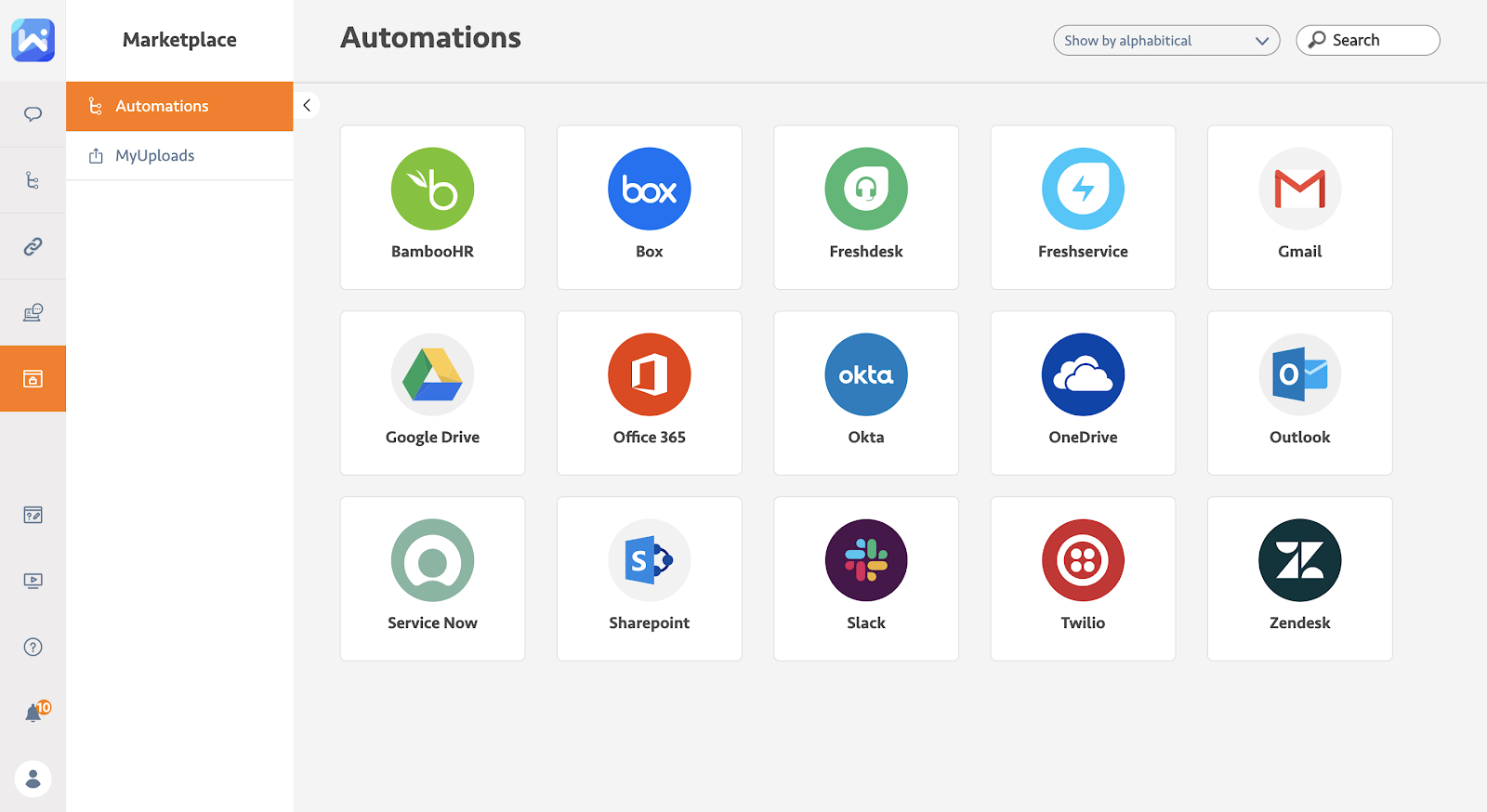The height and width of the screenshot is (812, 1487).
Task: Click the 'Twilio' card label
Action: [1083, 623]
